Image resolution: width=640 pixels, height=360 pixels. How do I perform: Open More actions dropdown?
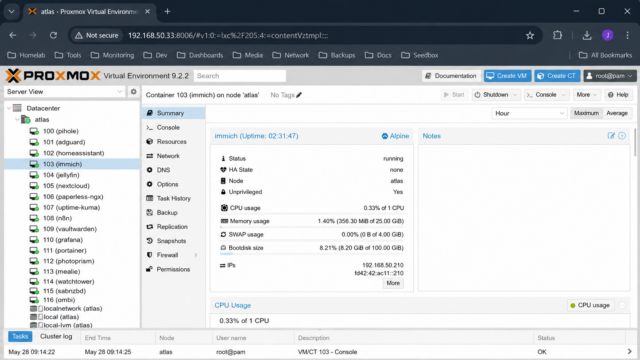(587, 95)
